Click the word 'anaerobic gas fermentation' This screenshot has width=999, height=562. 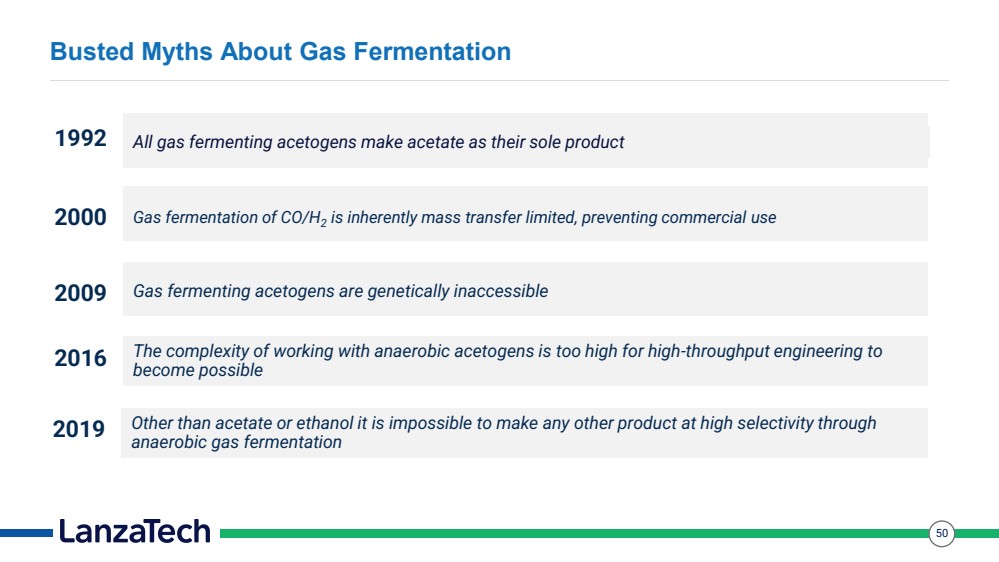click(236, 442)
